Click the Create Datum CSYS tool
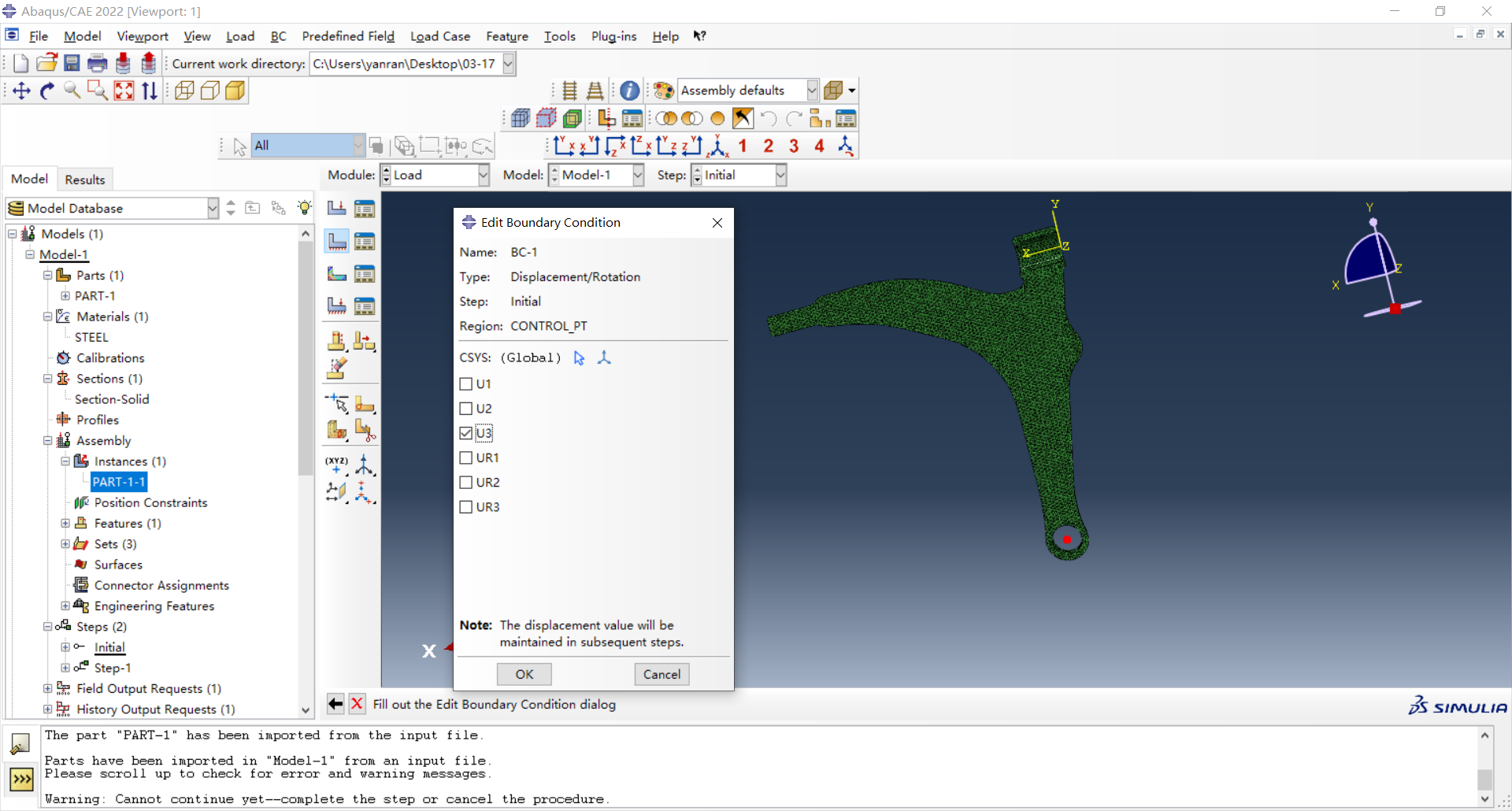 click(x=364, y=465)
